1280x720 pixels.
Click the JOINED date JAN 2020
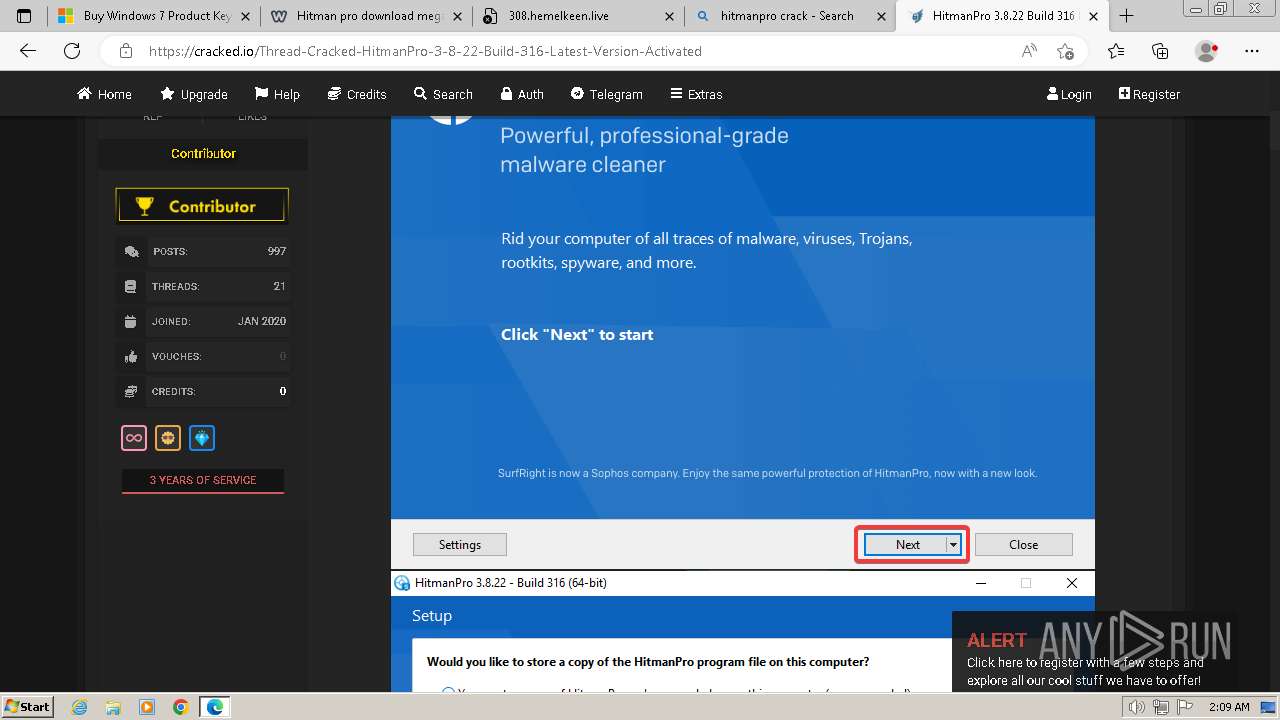(262, 322)
